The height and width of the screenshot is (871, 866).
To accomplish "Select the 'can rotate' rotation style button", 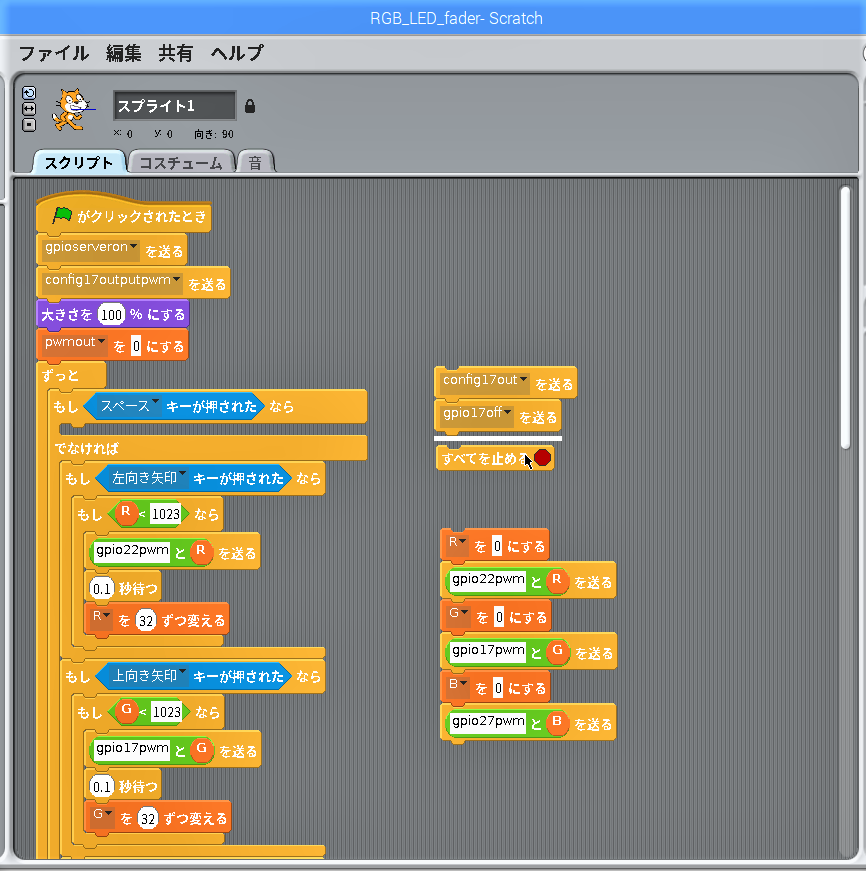I will [29, 93].
